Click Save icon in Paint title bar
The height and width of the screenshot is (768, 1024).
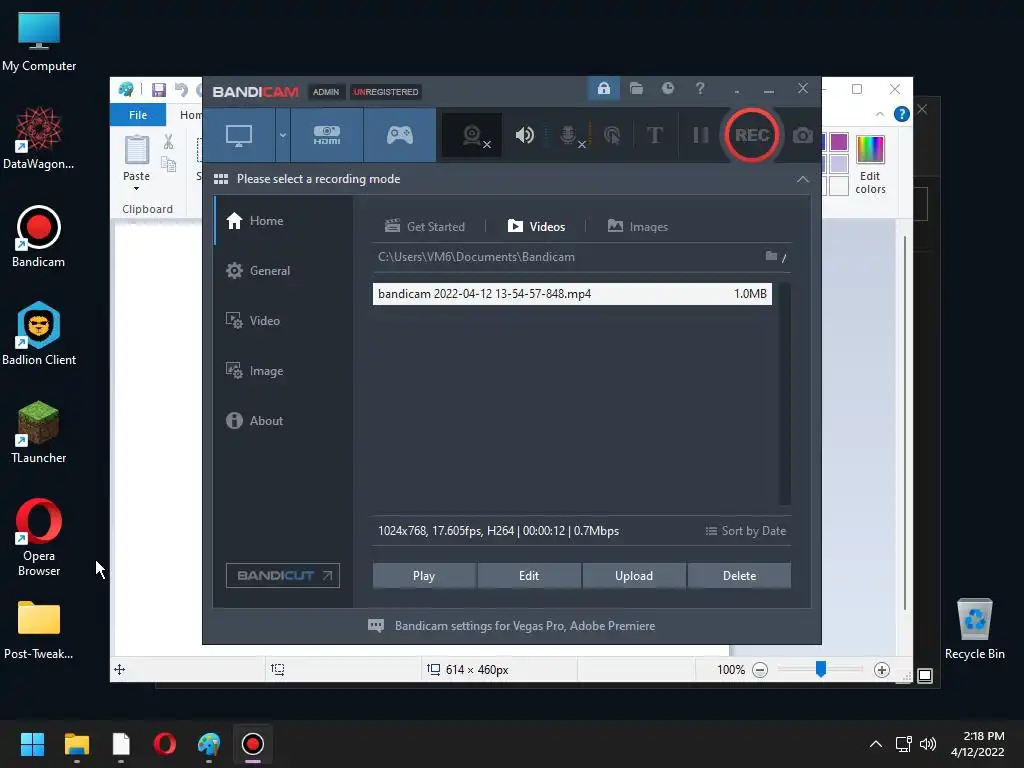point(159,89)
